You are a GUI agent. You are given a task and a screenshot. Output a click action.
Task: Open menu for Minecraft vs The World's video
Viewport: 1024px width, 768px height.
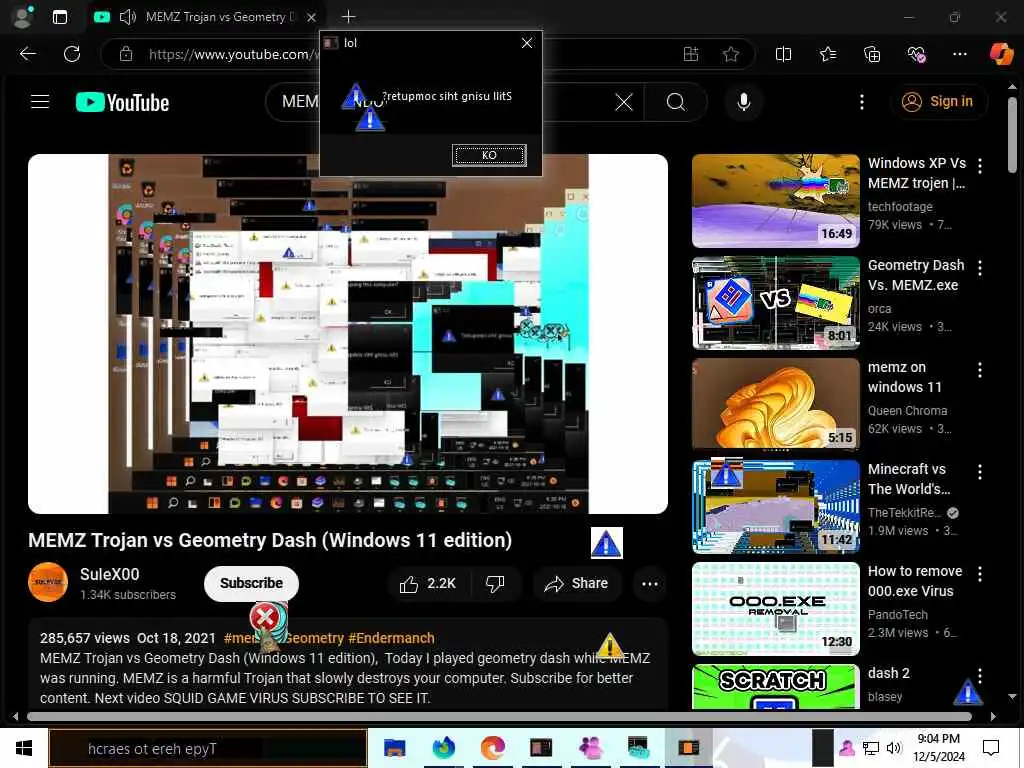pos(980,472)
